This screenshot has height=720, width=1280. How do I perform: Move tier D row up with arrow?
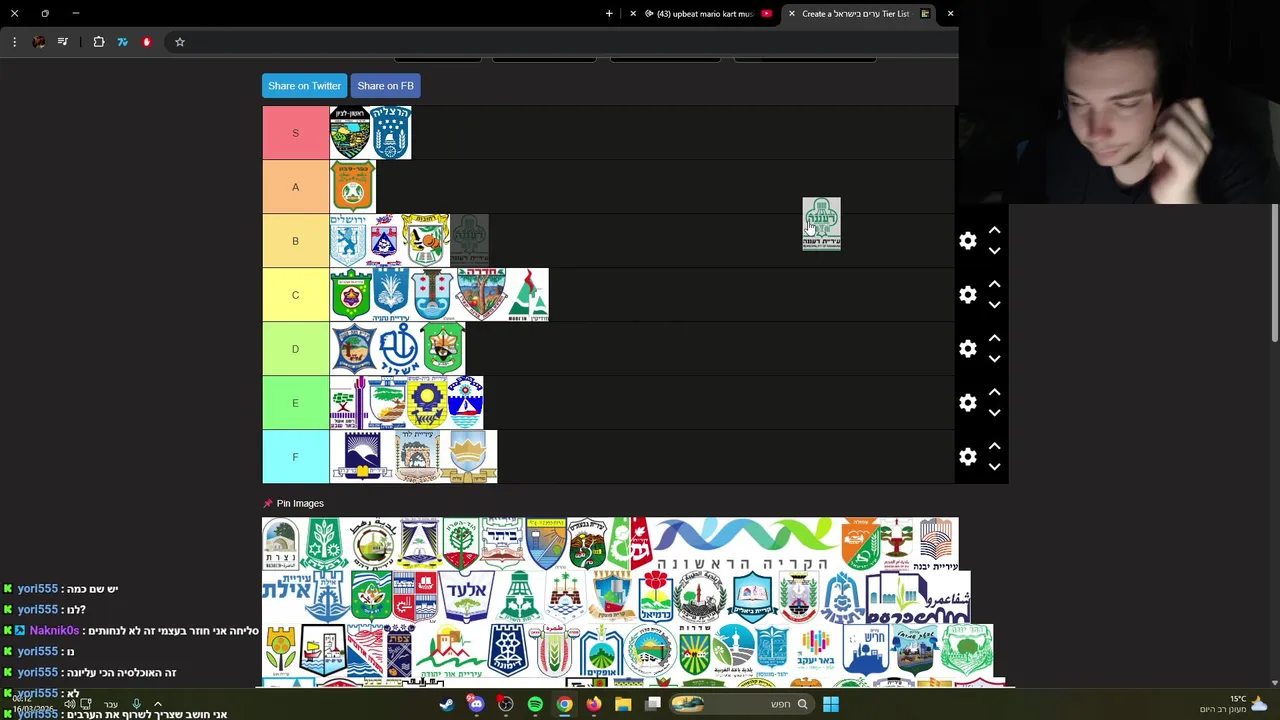pos(994,338)
